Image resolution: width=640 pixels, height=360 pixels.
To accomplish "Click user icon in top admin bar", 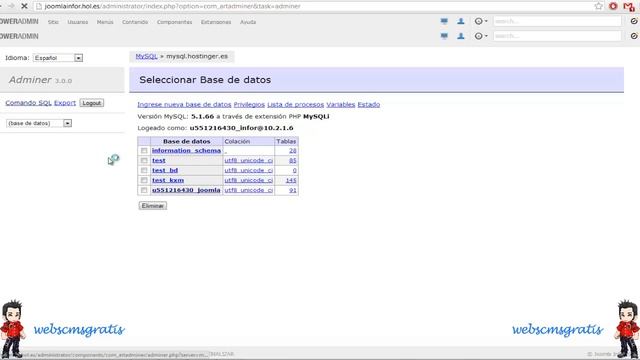I will pyautogui.click(x=461, y=21).
